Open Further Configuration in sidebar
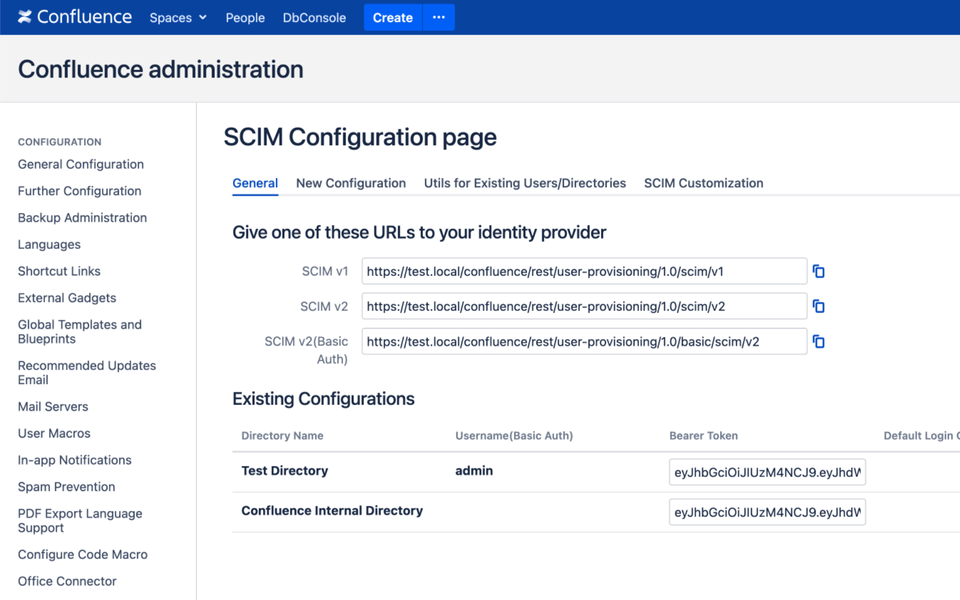 (x=80, y=191)
